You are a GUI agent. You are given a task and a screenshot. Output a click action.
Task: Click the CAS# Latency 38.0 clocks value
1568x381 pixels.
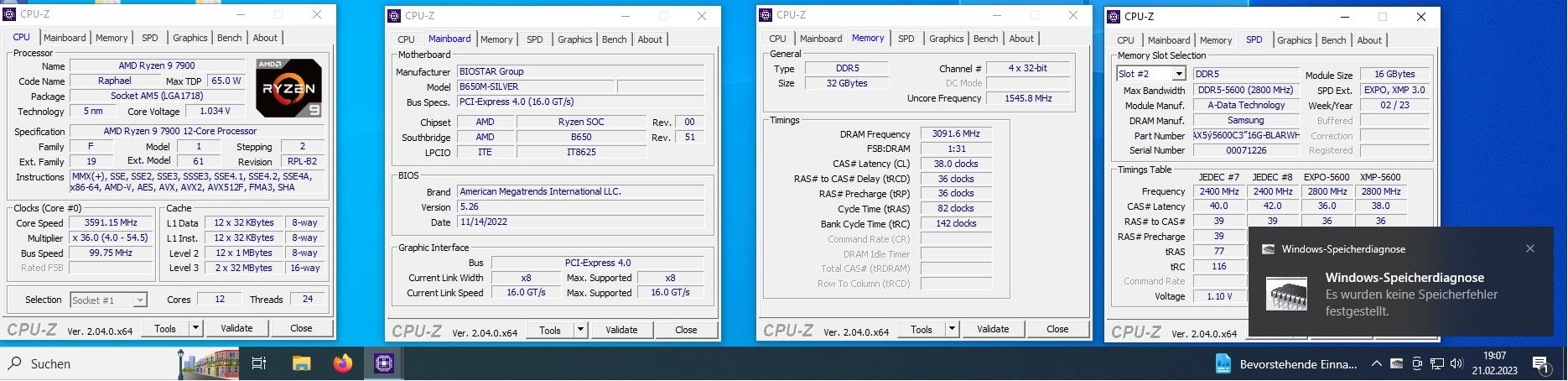pyautogui.click(x=955, y=164)
